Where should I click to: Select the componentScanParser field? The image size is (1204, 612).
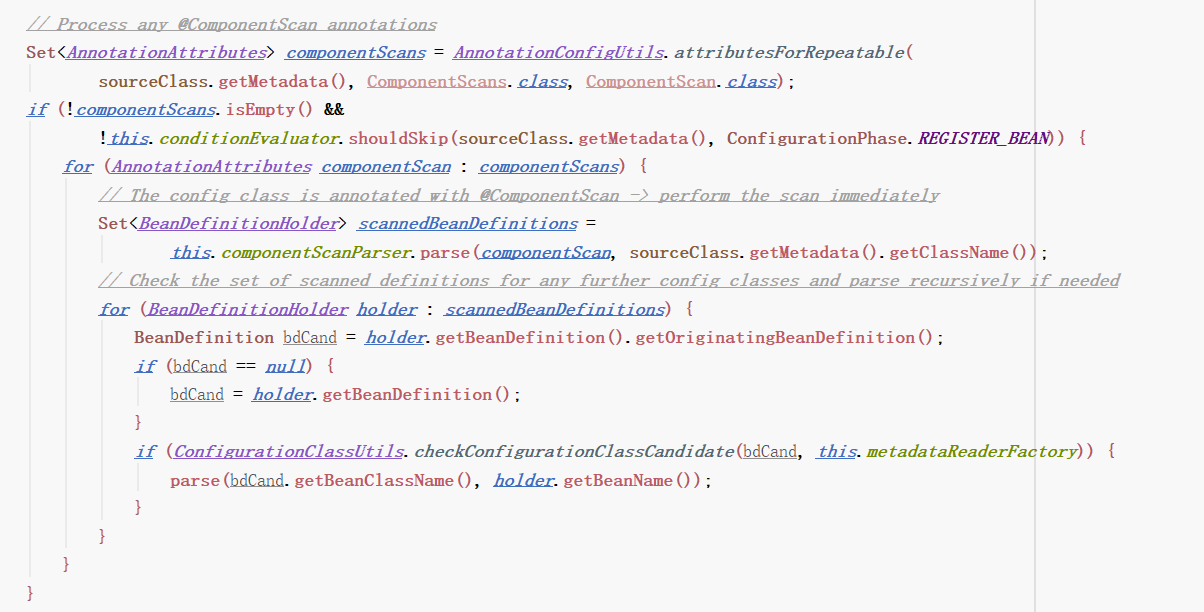[x=317, y=252]
